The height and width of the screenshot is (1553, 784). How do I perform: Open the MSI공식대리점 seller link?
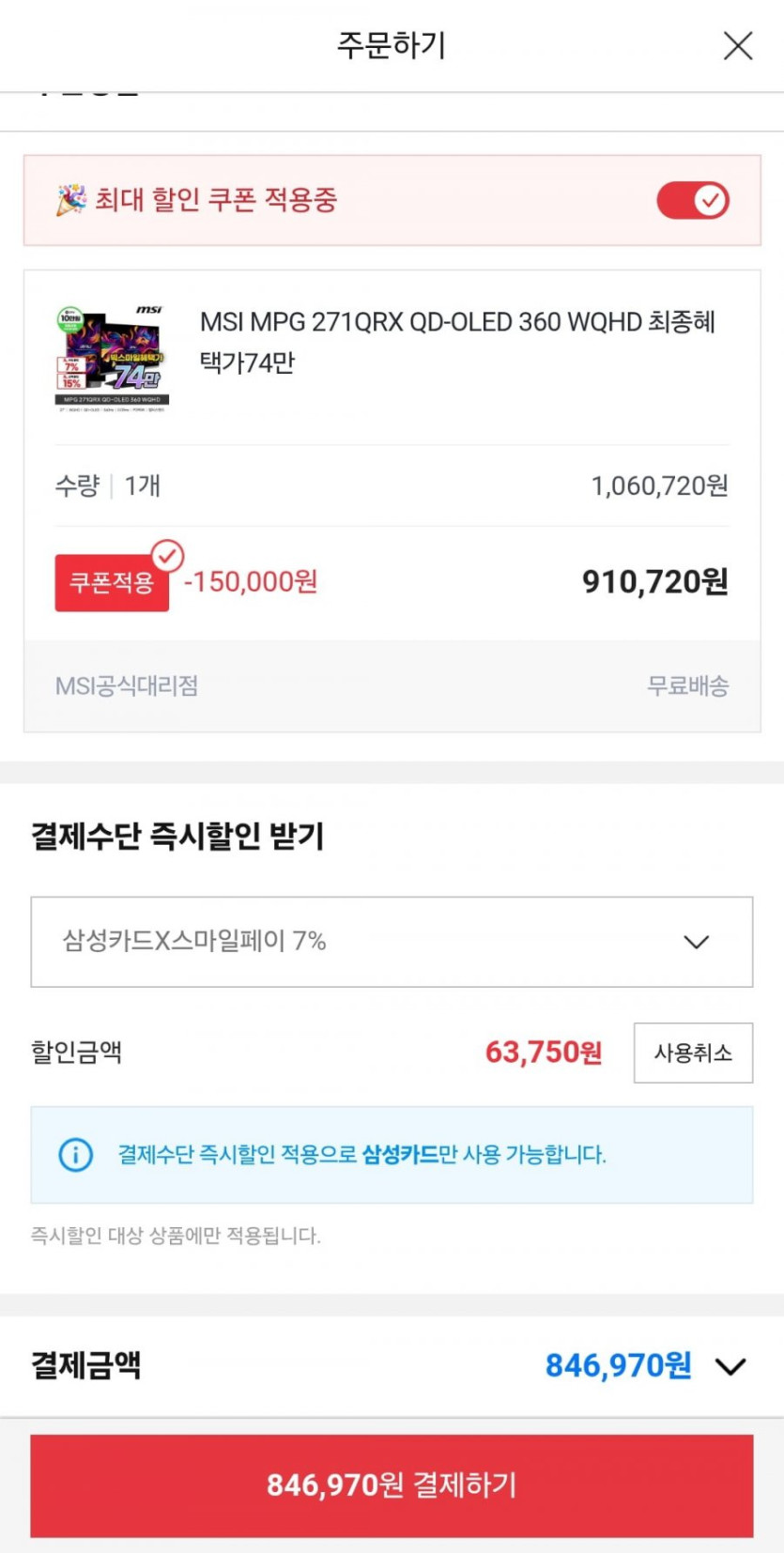[127, 686]
